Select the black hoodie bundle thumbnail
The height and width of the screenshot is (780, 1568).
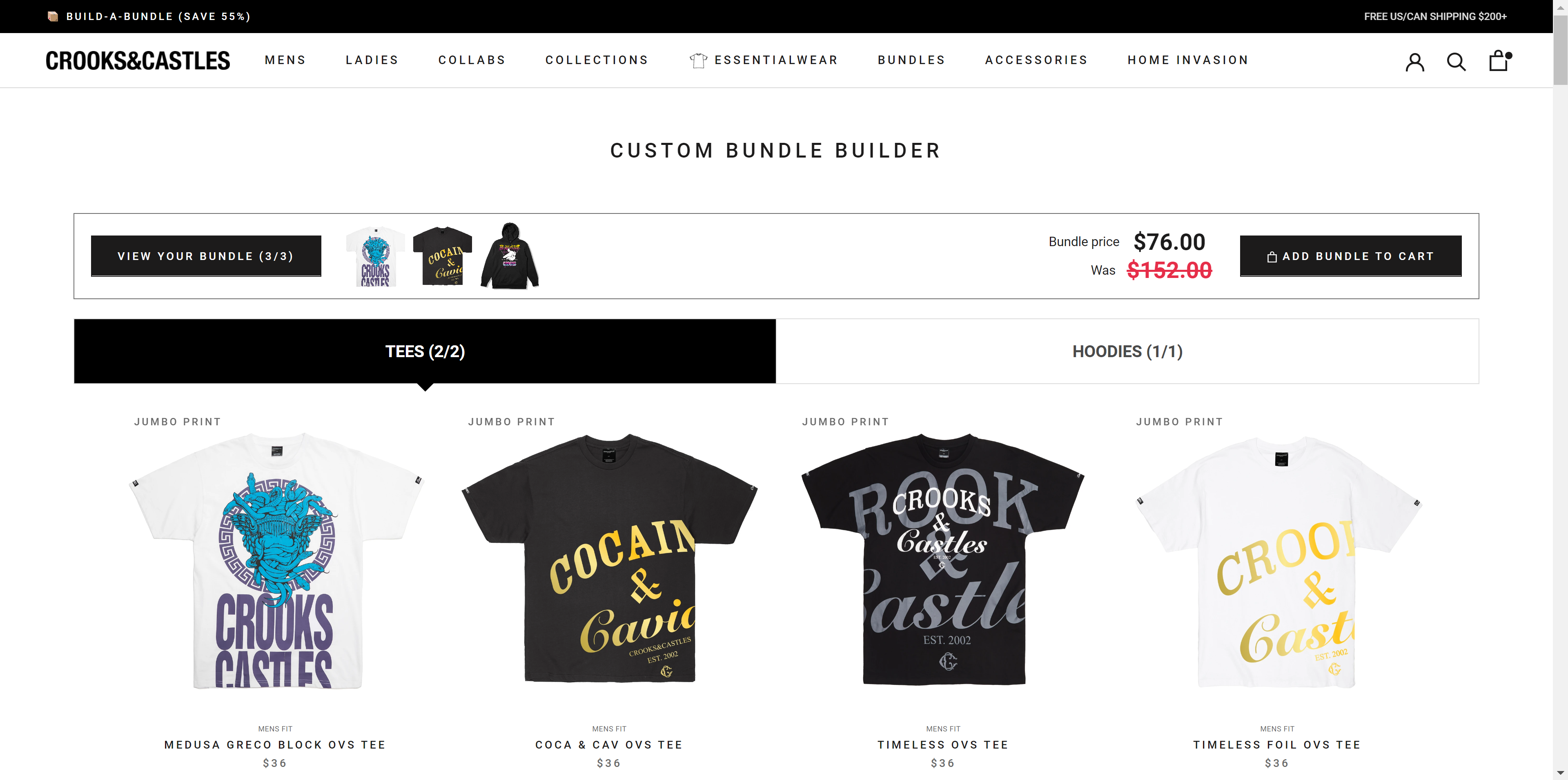click(x=510, y=256)
